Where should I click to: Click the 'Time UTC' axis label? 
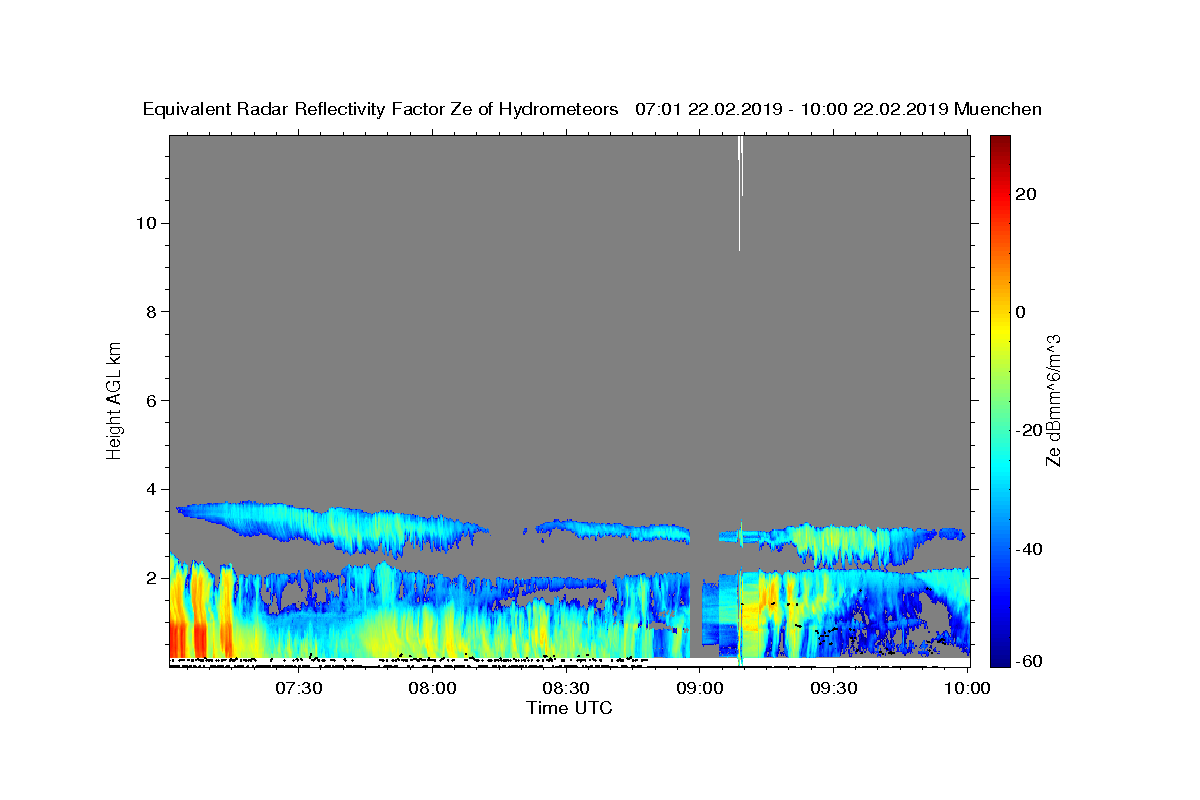coord(569,708)
